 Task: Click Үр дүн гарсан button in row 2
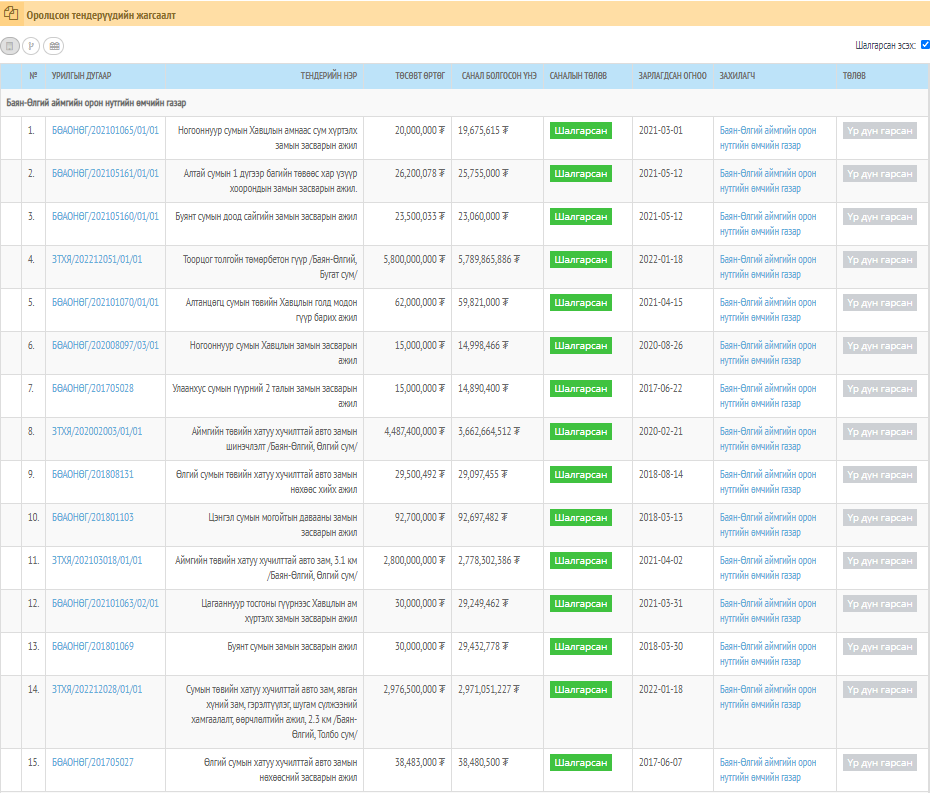coord(879,173)
